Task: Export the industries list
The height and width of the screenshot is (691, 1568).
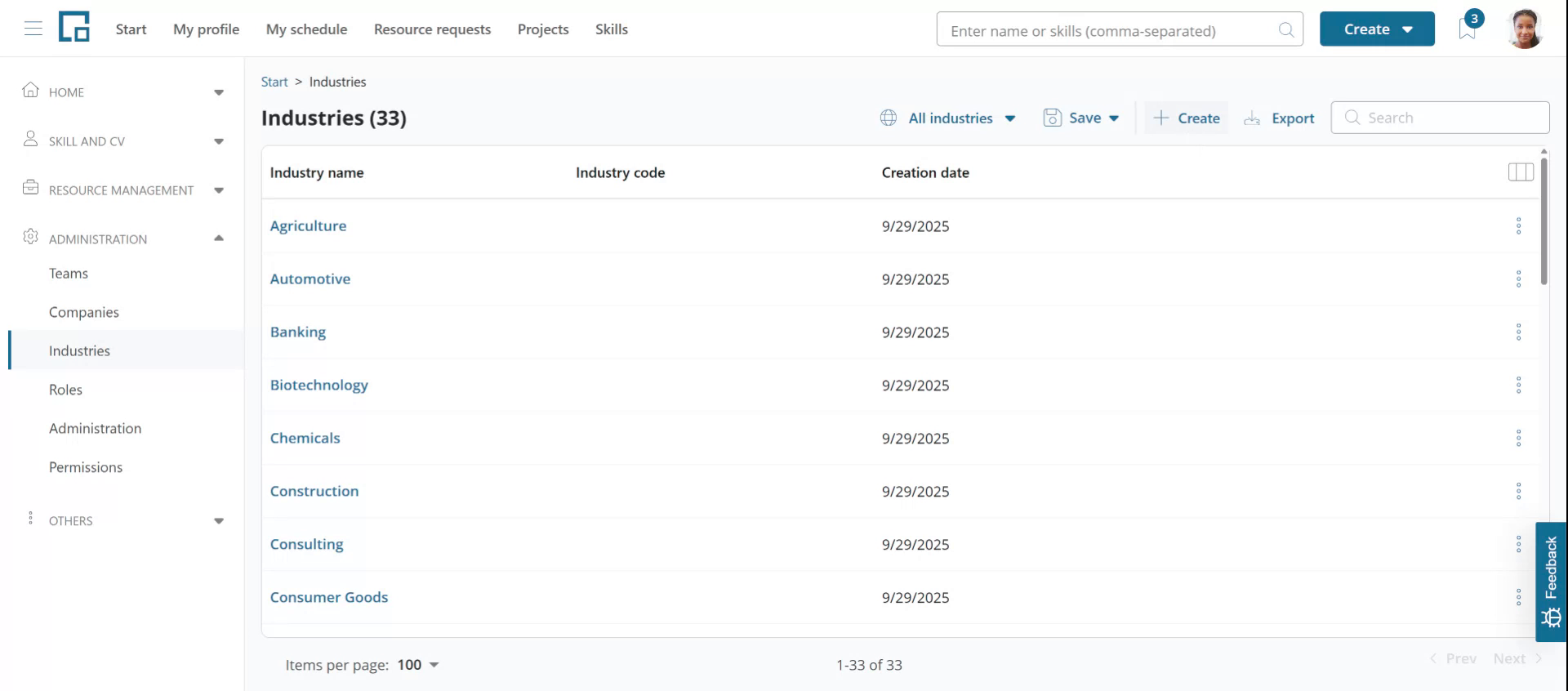Action: point(1279,118)
